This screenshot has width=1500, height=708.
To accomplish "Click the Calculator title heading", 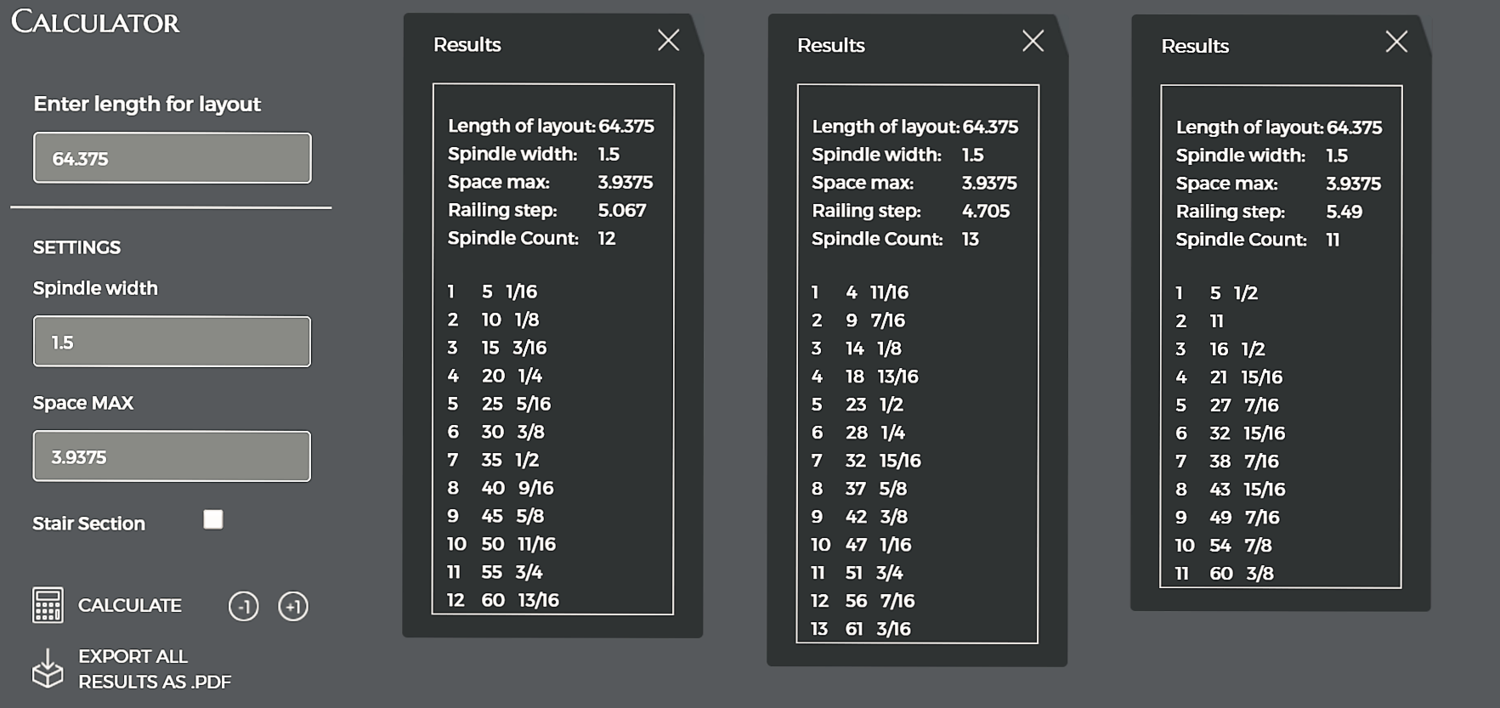I will coord(96,22).
